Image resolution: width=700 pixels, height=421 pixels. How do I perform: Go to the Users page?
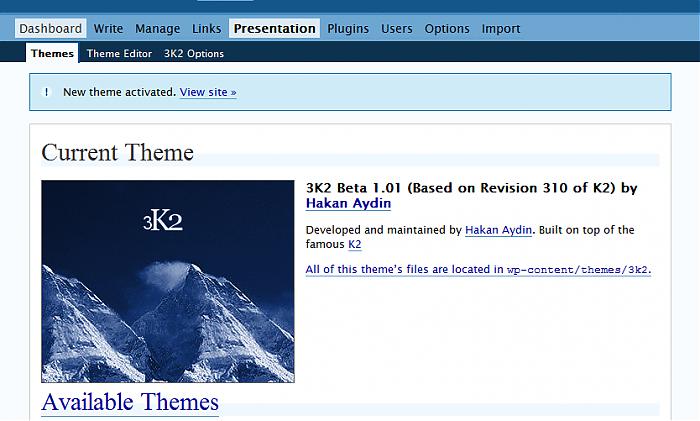[396, 29]
